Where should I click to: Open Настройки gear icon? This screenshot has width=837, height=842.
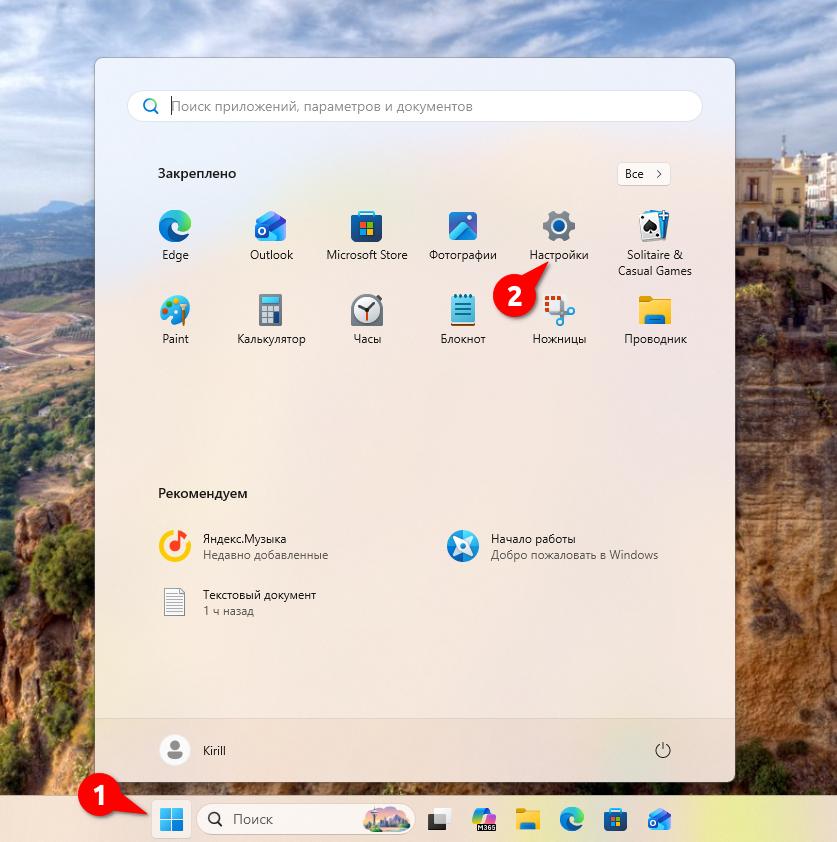[x=559, y=227]
